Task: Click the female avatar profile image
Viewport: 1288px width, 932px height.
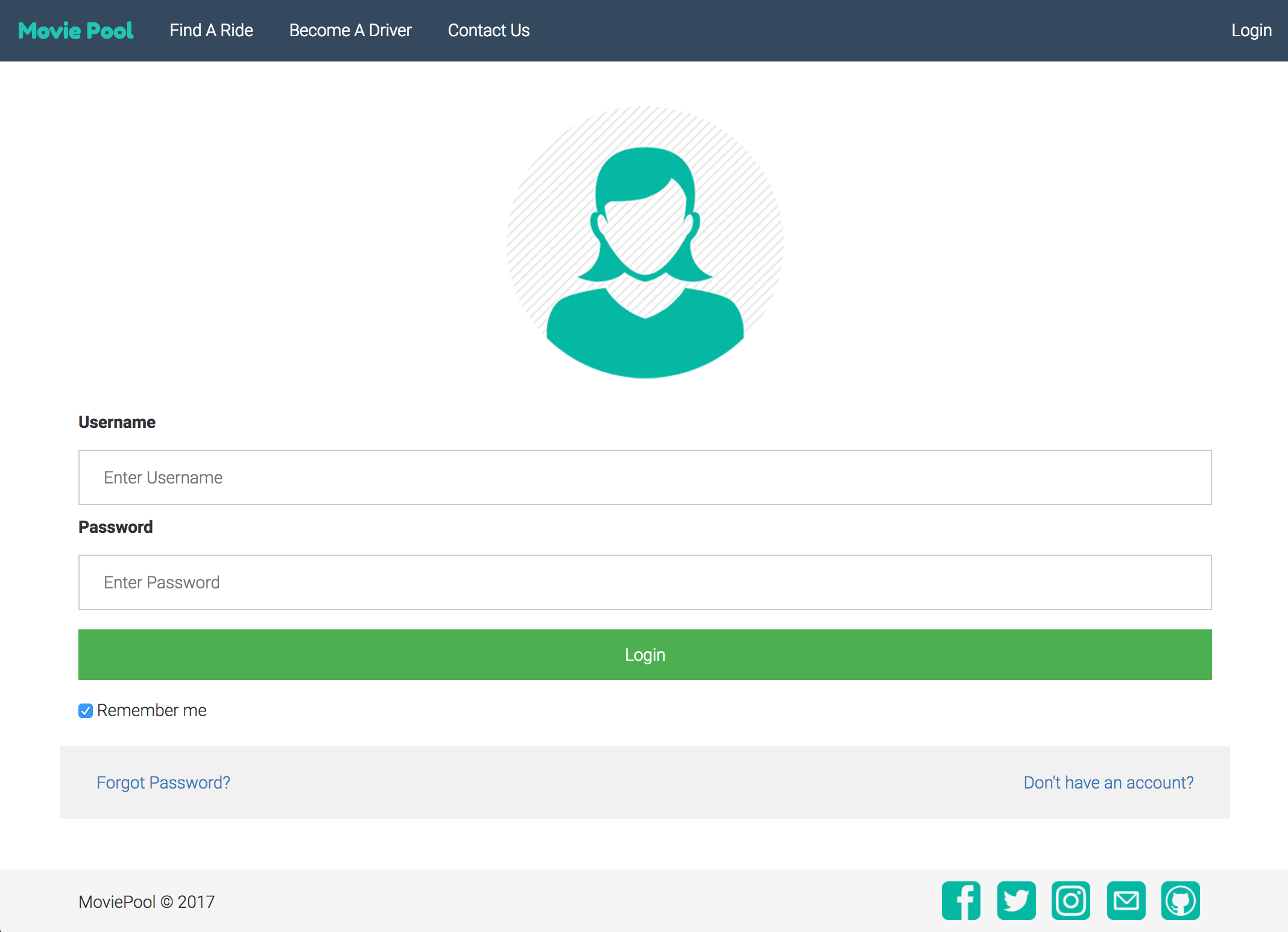Action: [x=645, y=242]
